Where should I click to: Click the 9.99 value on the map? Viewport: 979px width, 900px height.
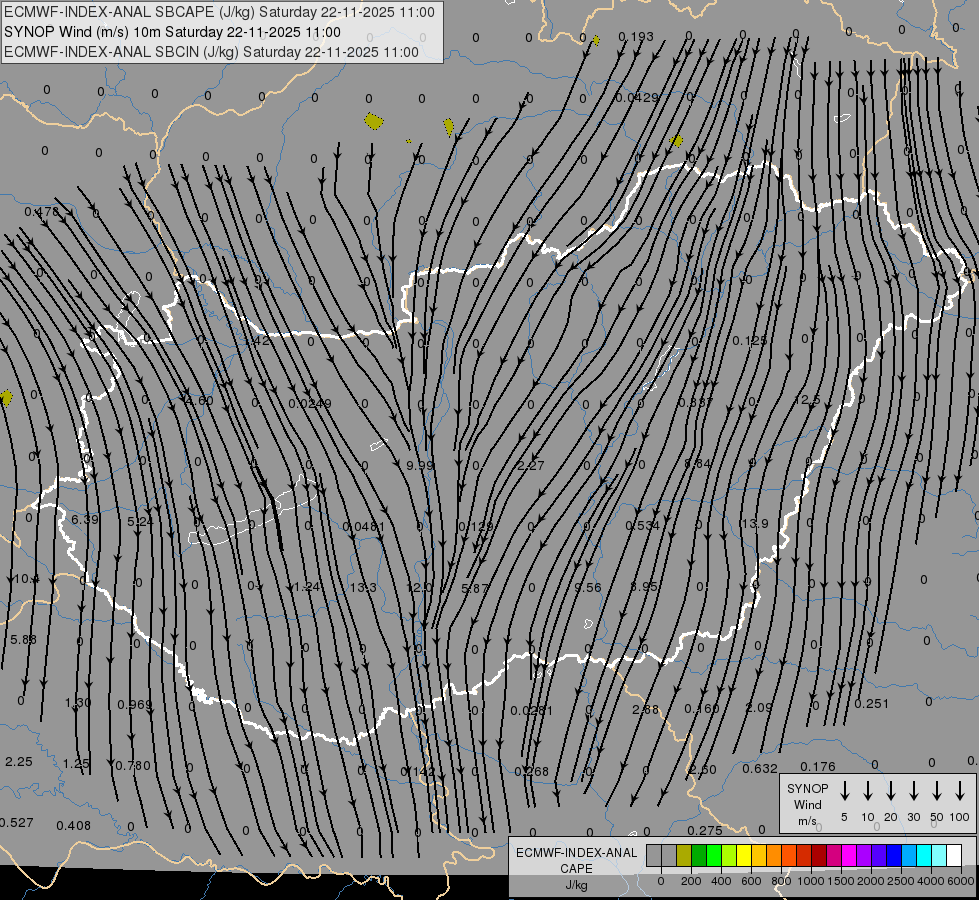click(x=420, y=465)
